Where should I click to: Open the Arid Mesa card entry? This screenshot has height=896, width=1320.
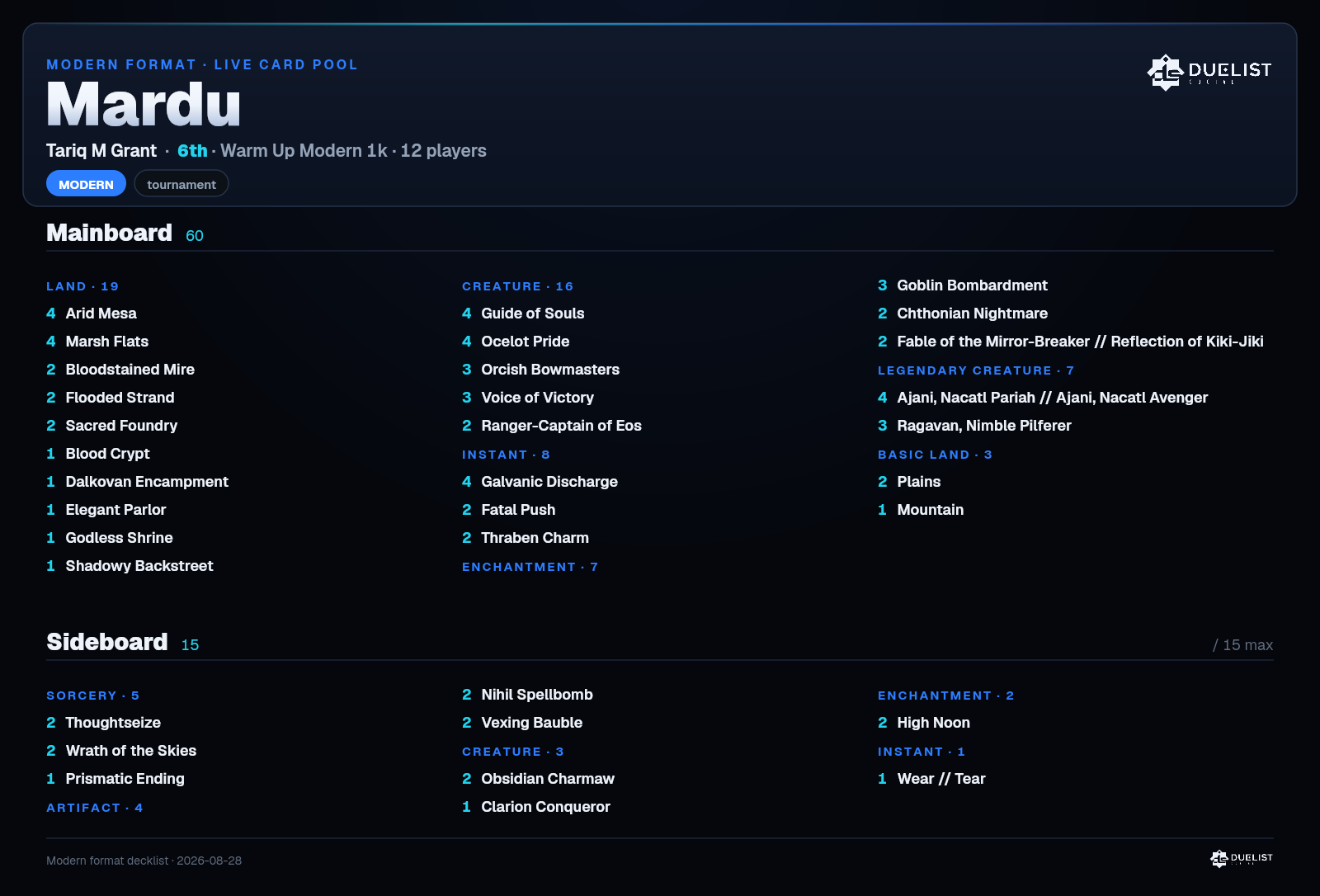pyautogui.click(x=101, y=314)
